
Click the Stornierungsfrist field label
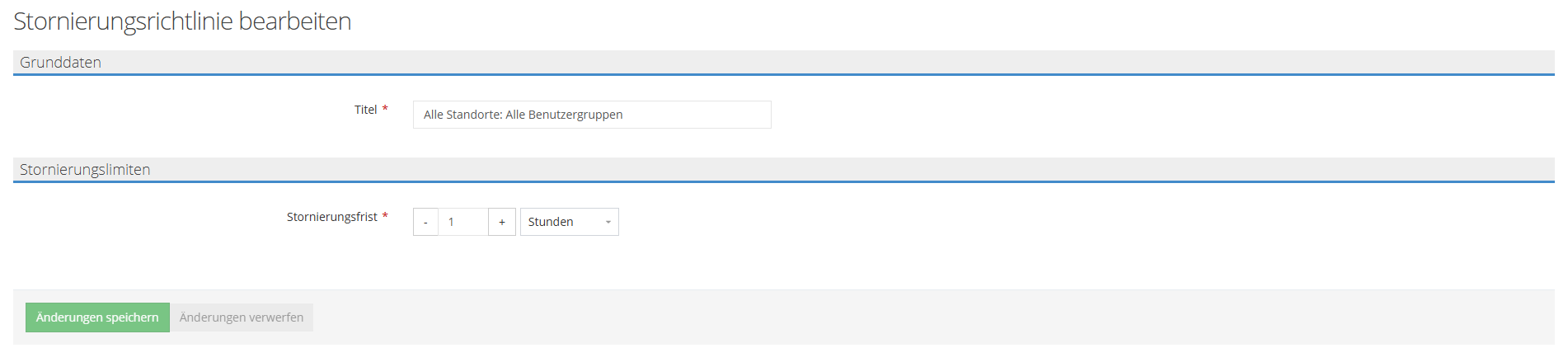(x=331, y=217)
